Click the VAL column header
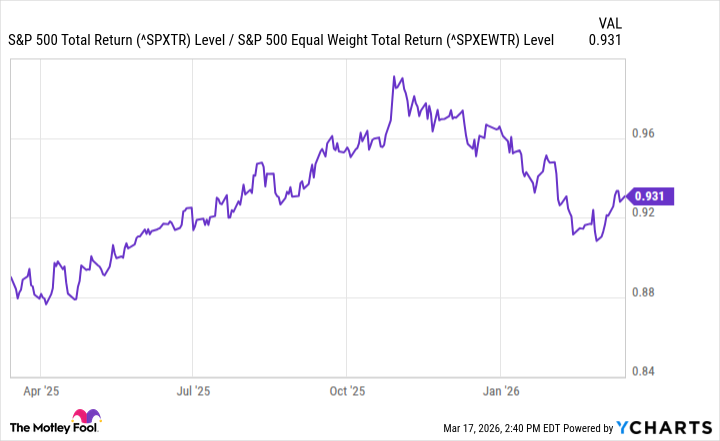The width and height of the screenshot is (720, 441). tap(611, 22)
